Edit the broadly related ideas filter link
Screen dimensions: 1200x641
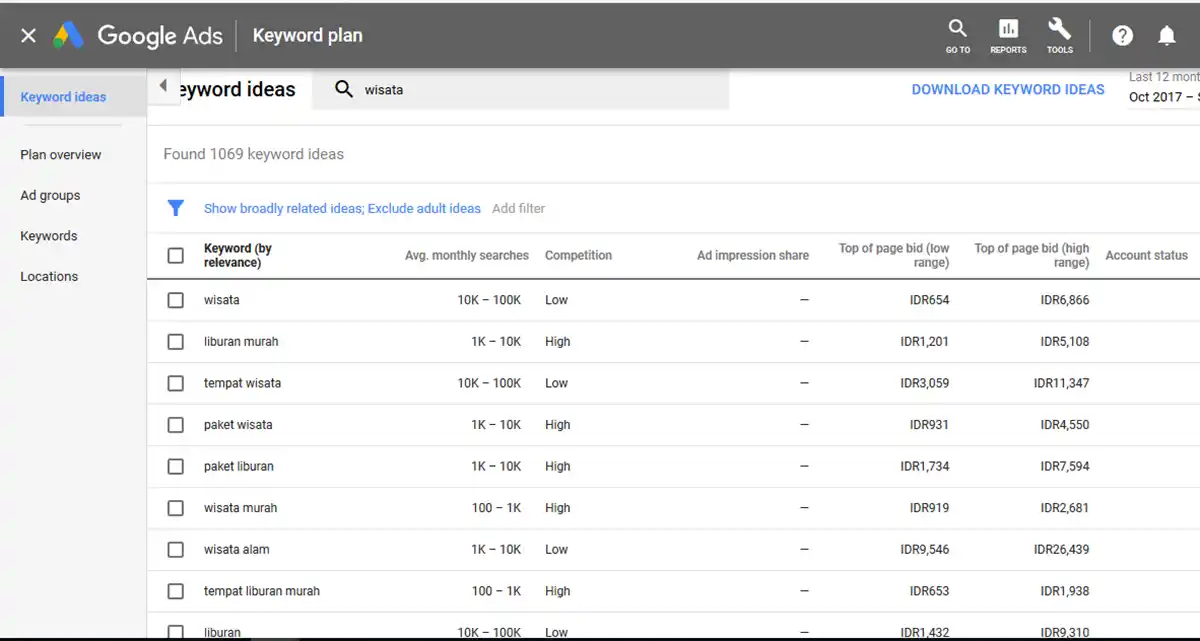pos(341,208)
